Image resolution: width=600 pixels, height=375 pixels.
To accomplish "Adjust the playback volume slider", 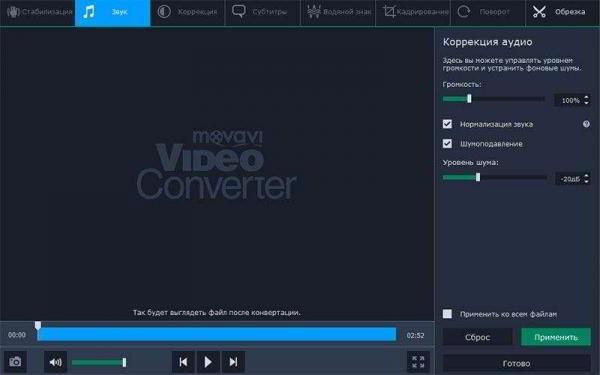I will tap(99, 362).
